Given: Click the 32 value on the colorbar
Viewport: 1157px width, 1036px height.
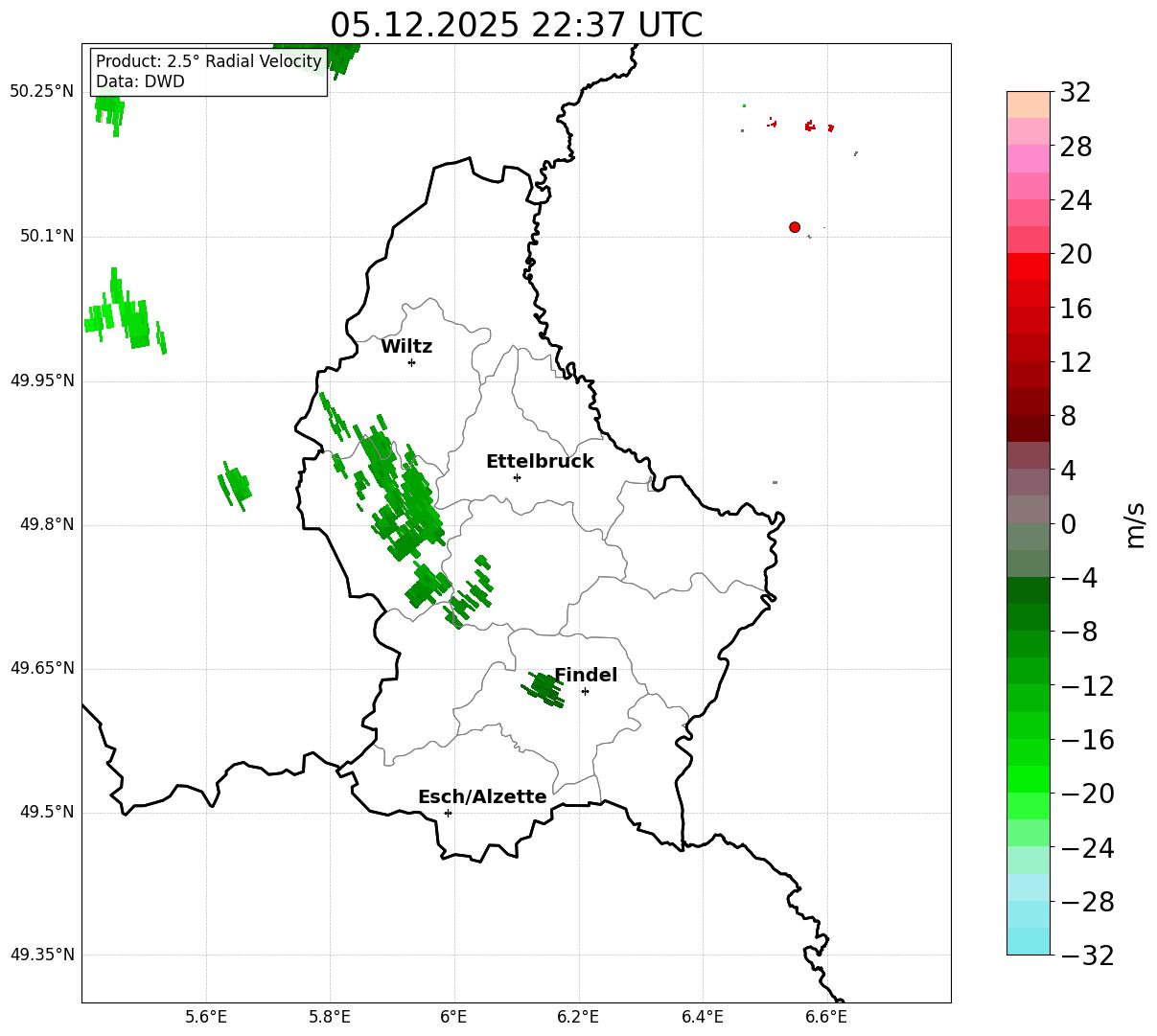Looking at the screenshot, I should [1076, 93].
